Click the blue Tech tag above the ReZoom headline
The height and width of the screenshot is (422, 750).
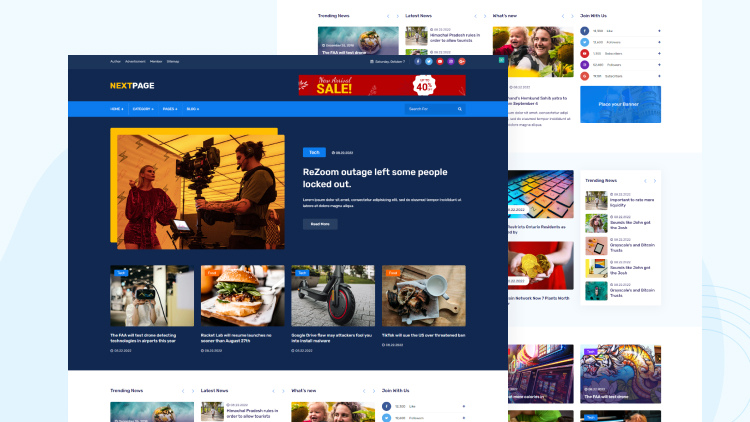314,152
